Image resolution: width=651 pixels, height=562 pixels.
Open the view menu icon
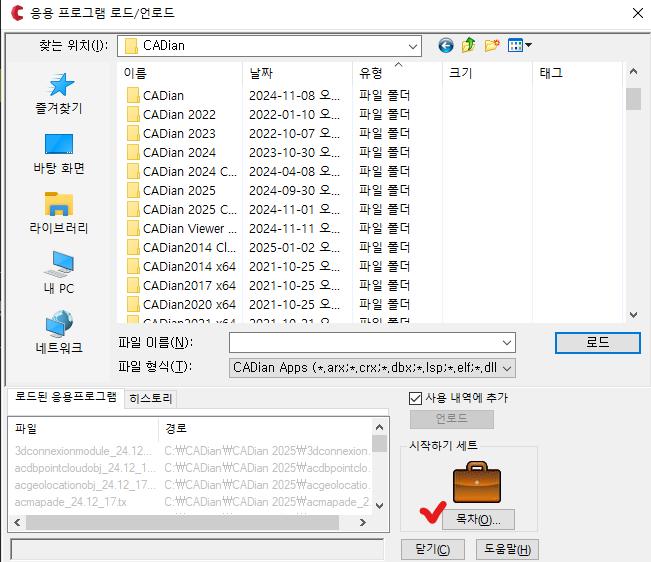click(519, 46)
